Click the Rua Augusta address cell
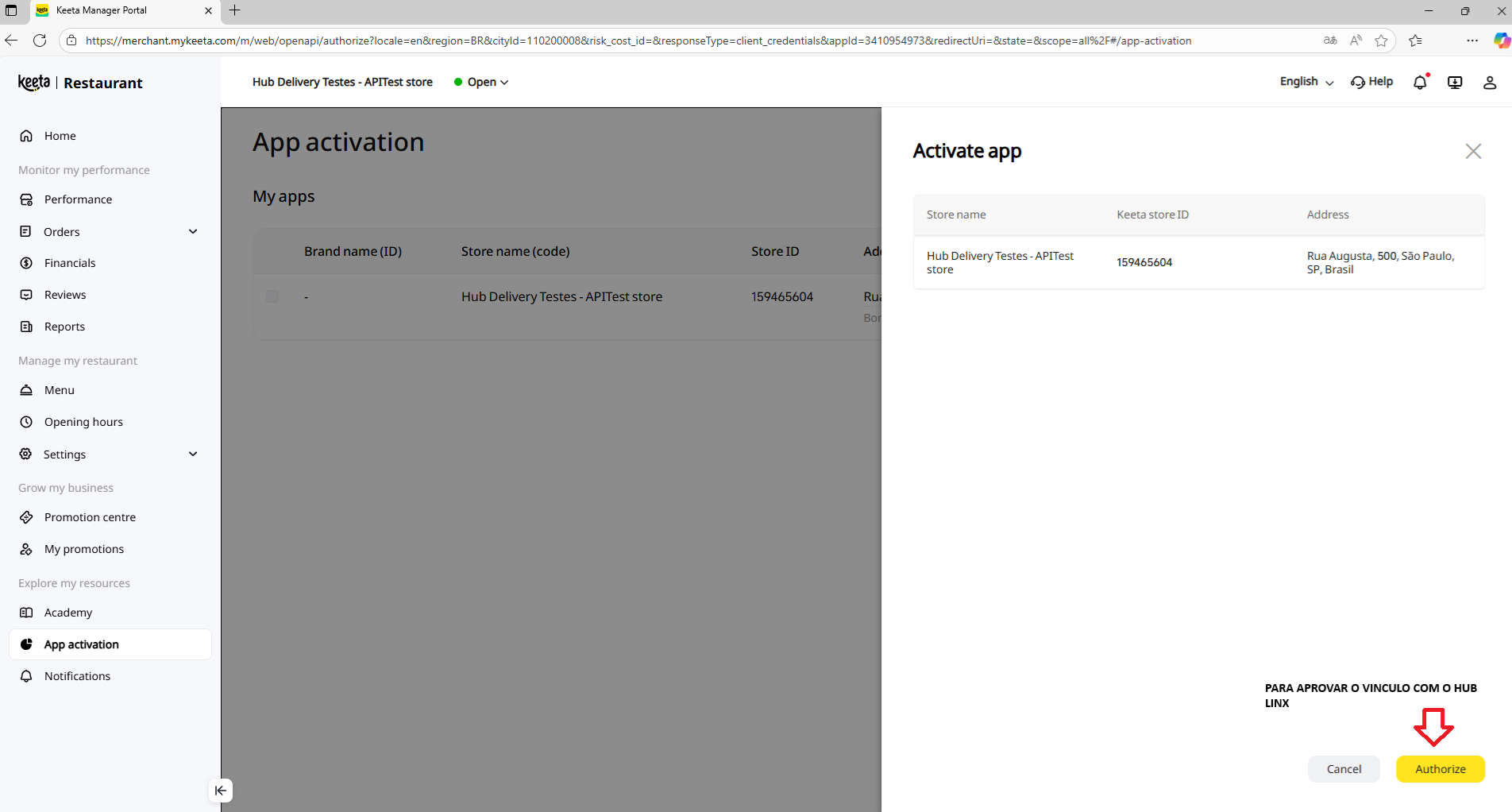The height and width of the screenshot is (812, 1512). [1381, 262]
